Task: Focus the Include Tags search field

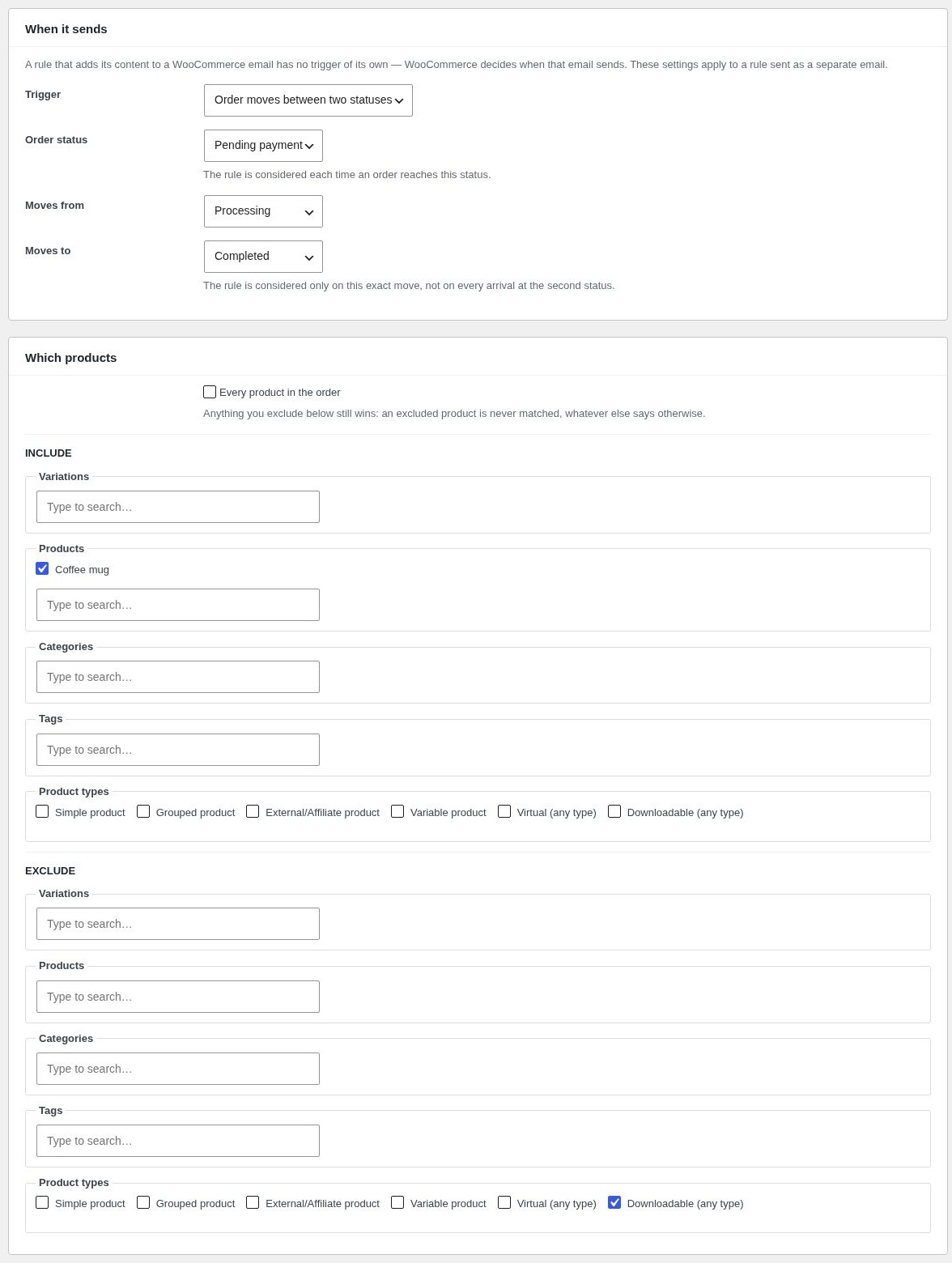Action: (178, 750)
